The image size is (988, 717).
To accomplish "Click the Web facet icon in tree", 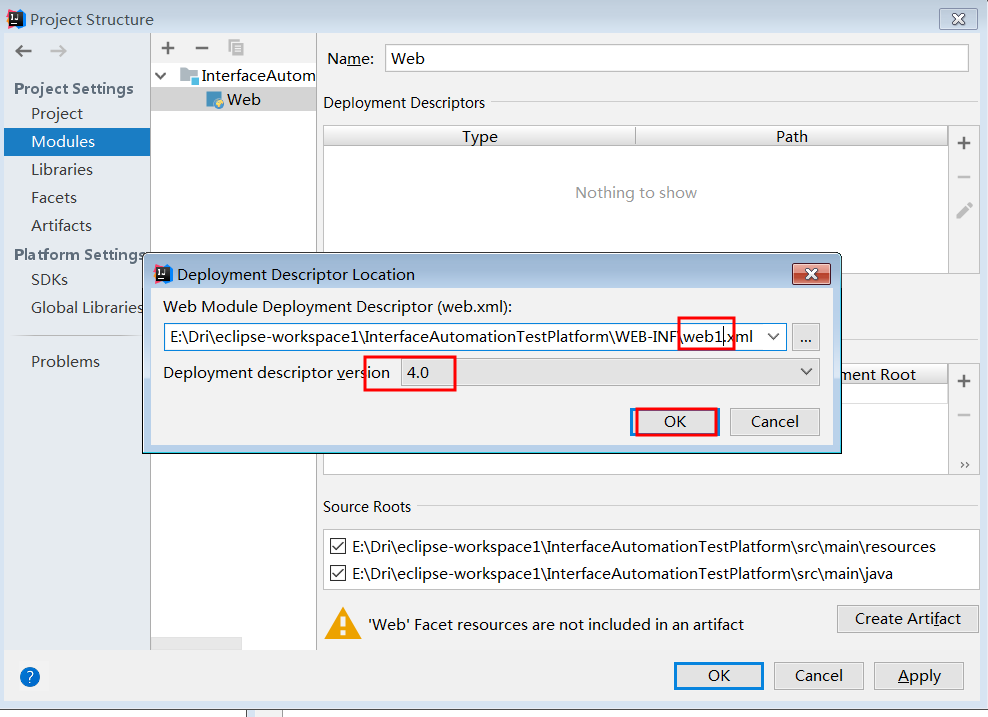I will [x=215, y=100].
